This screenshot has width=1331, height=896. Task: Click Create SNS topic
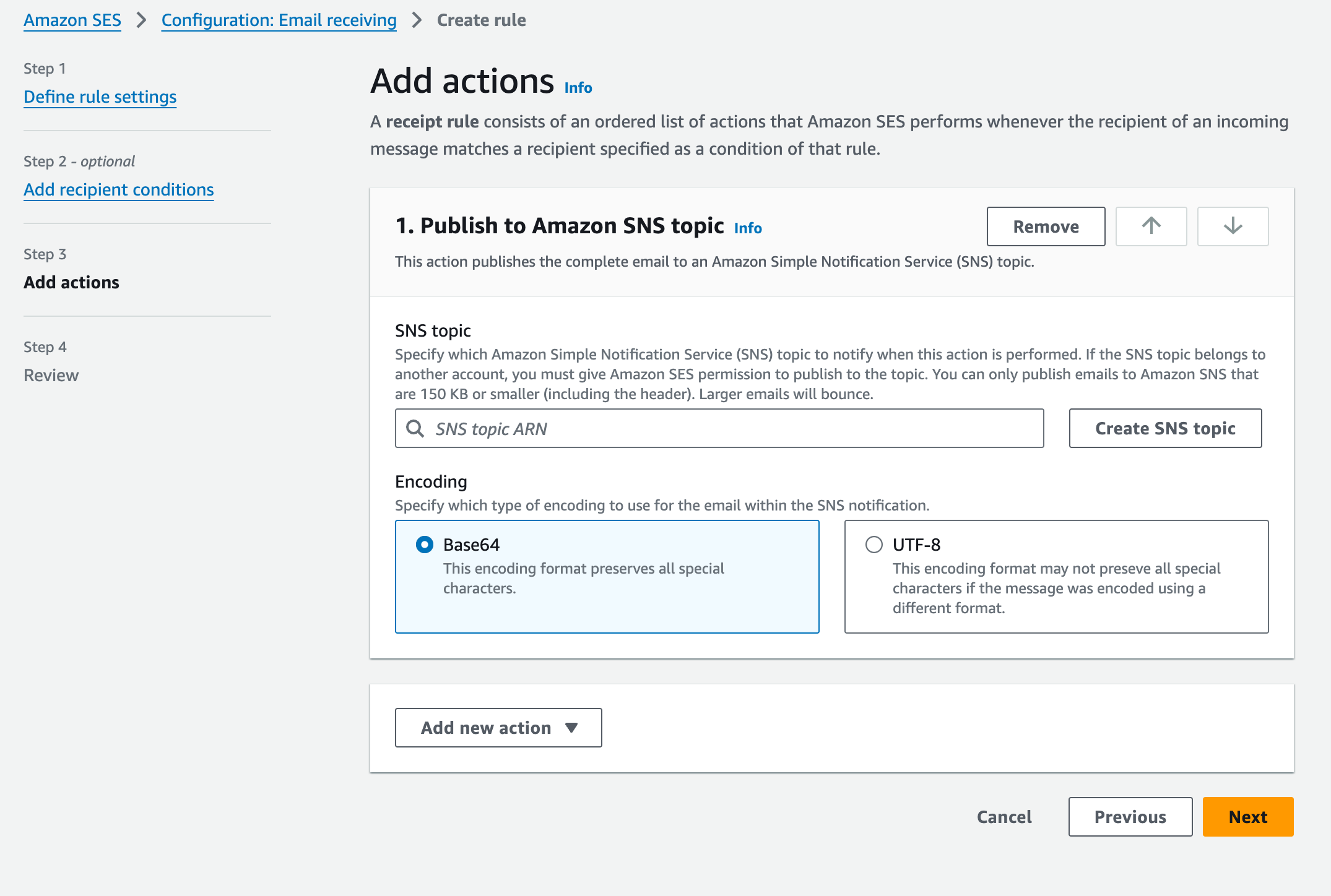coord(1165,428)
